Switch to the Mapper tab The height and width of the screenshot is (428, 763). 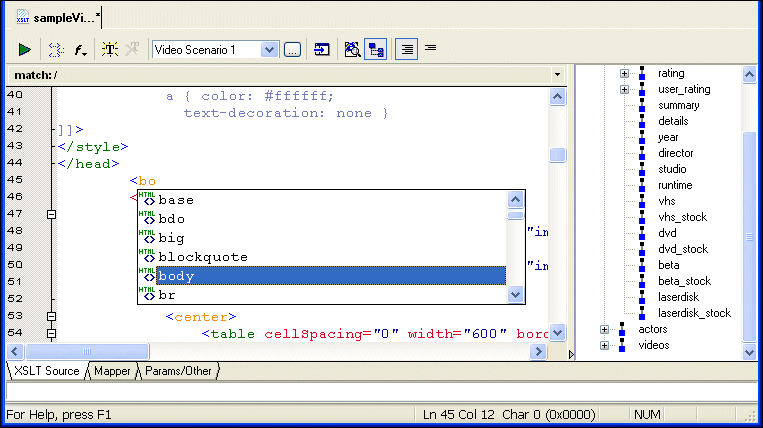click(x=112, y=371)
